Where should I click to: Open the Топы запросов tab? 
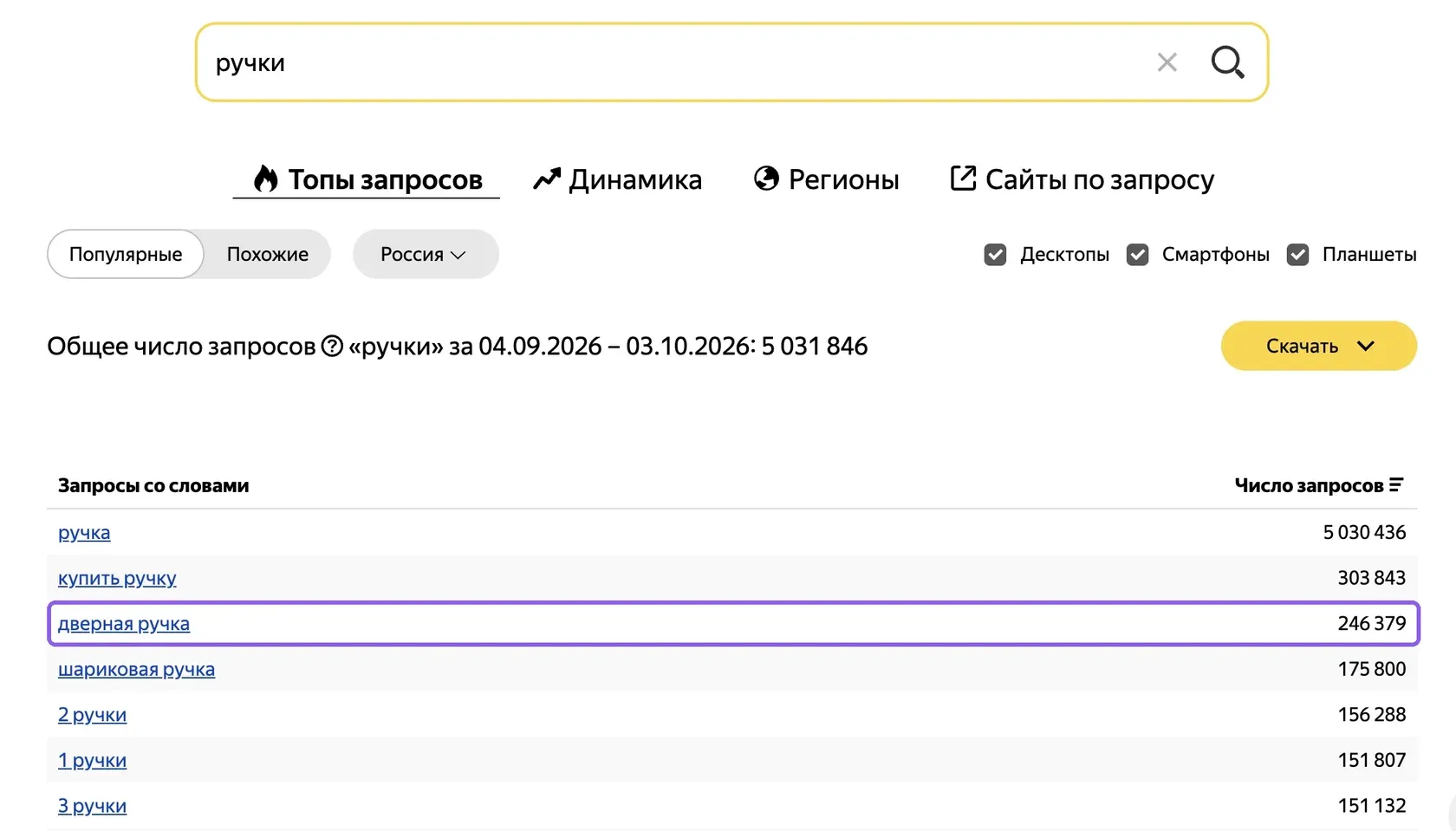pos(367,179)
